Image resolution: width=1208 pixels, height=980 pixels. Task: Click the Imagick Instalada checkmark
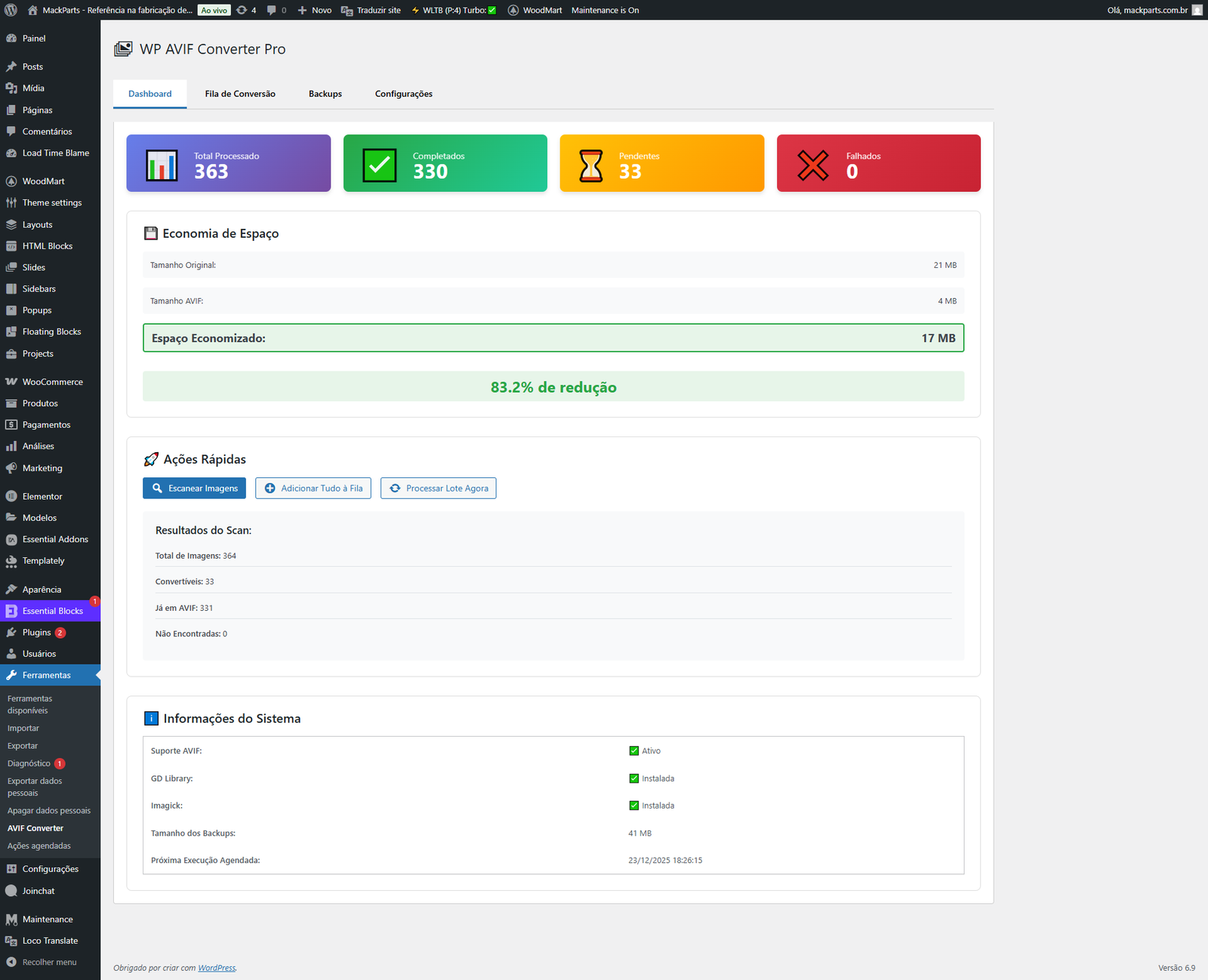634,806
